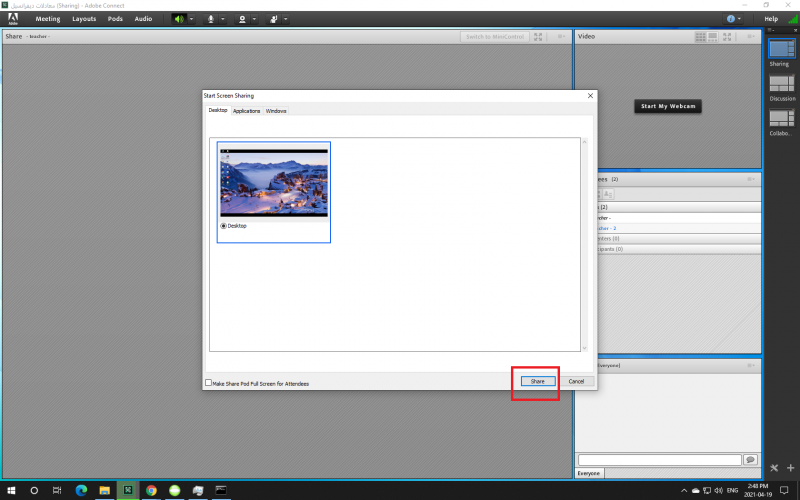Click the Start My Webcam button
The height and width of the screenshot is (500, 800).
click(x=668, y=106)
